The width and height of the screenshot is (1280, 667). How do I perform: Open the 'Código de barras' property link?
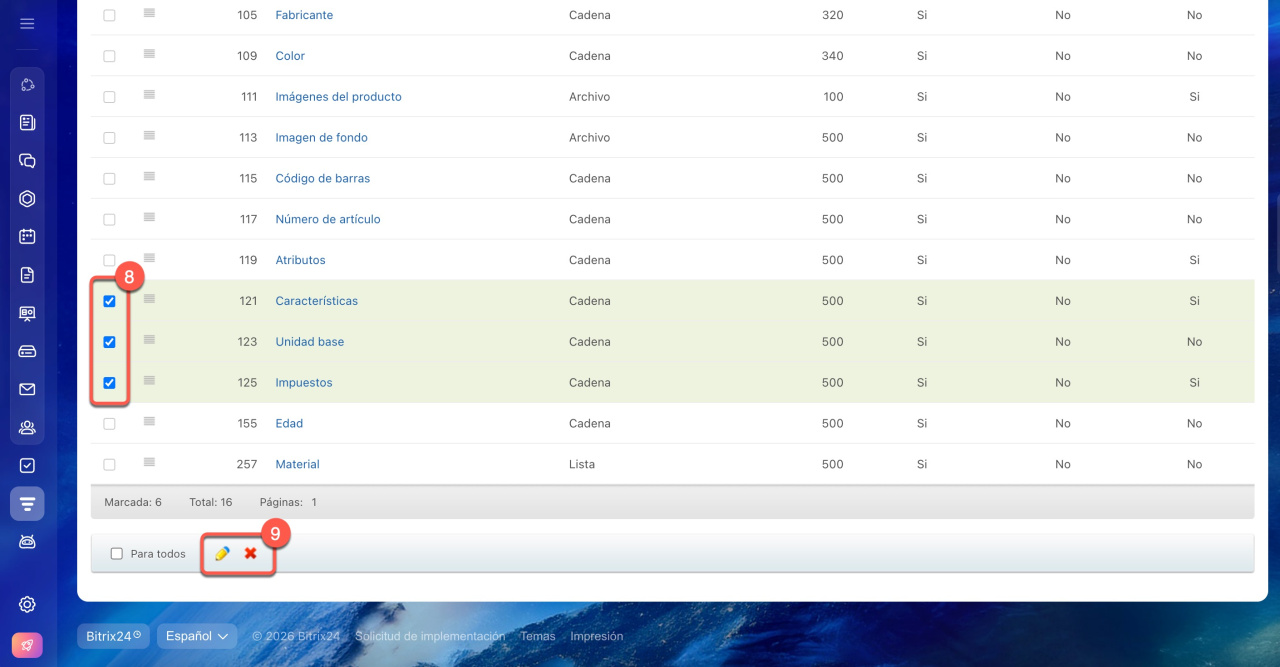click(x=322, y=179)
